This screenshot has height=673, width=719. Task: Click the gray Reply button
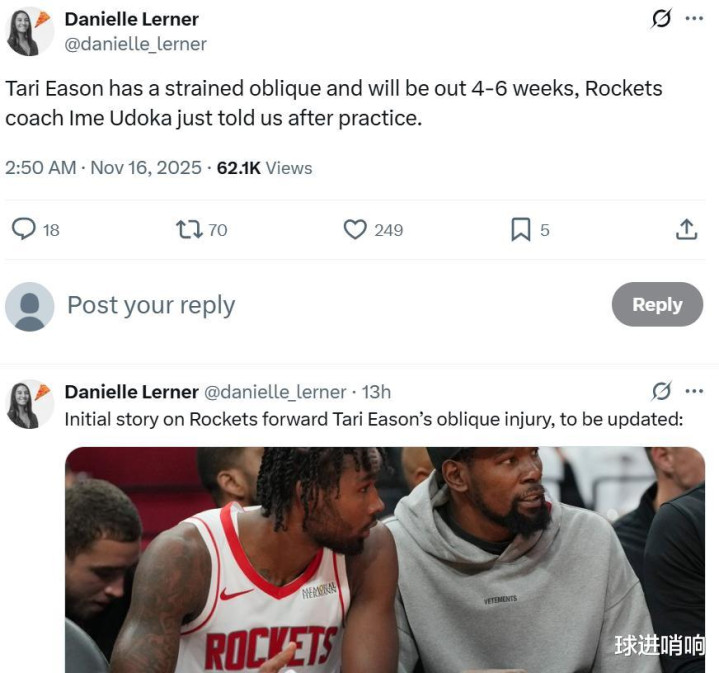pos(657,304)
